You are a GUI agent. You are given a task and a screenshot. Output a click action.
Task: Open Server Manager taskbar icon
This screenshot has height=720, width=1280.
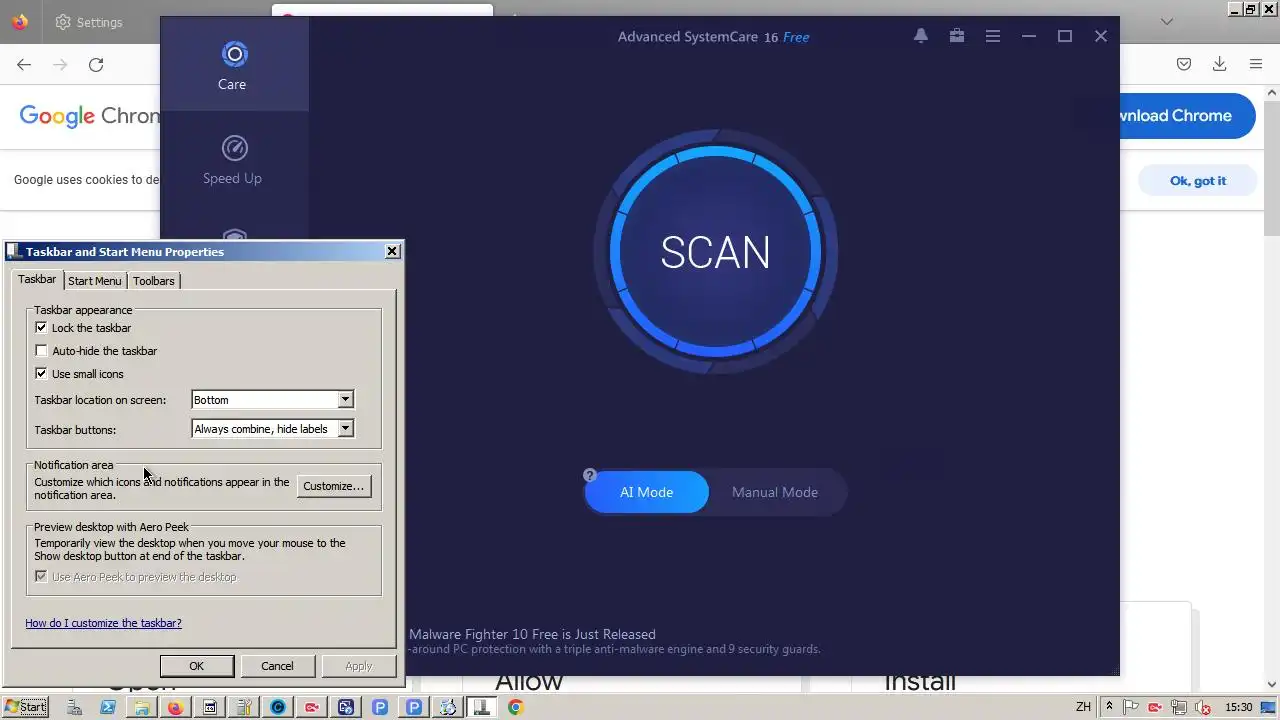click(x=74, y=707)
